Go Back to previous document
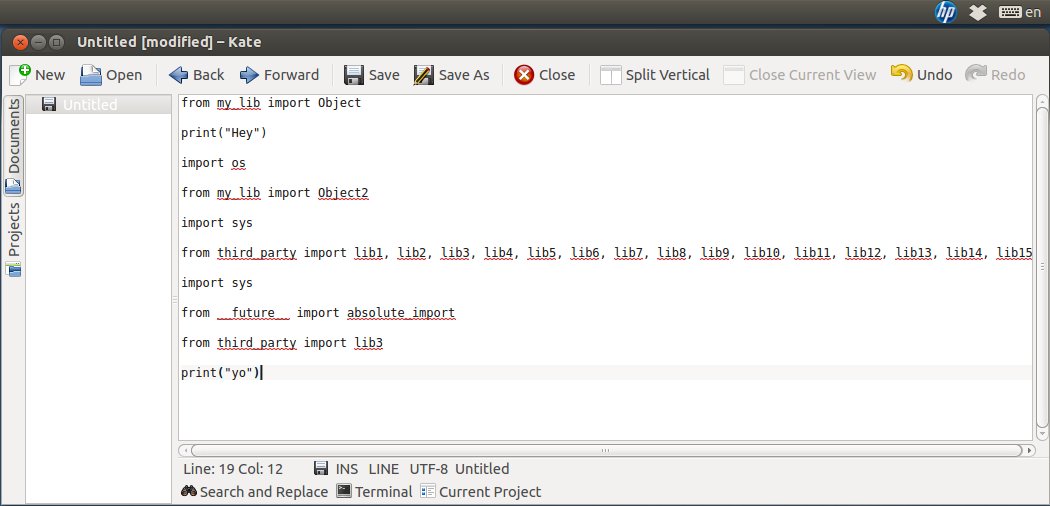 coord(196,74)
